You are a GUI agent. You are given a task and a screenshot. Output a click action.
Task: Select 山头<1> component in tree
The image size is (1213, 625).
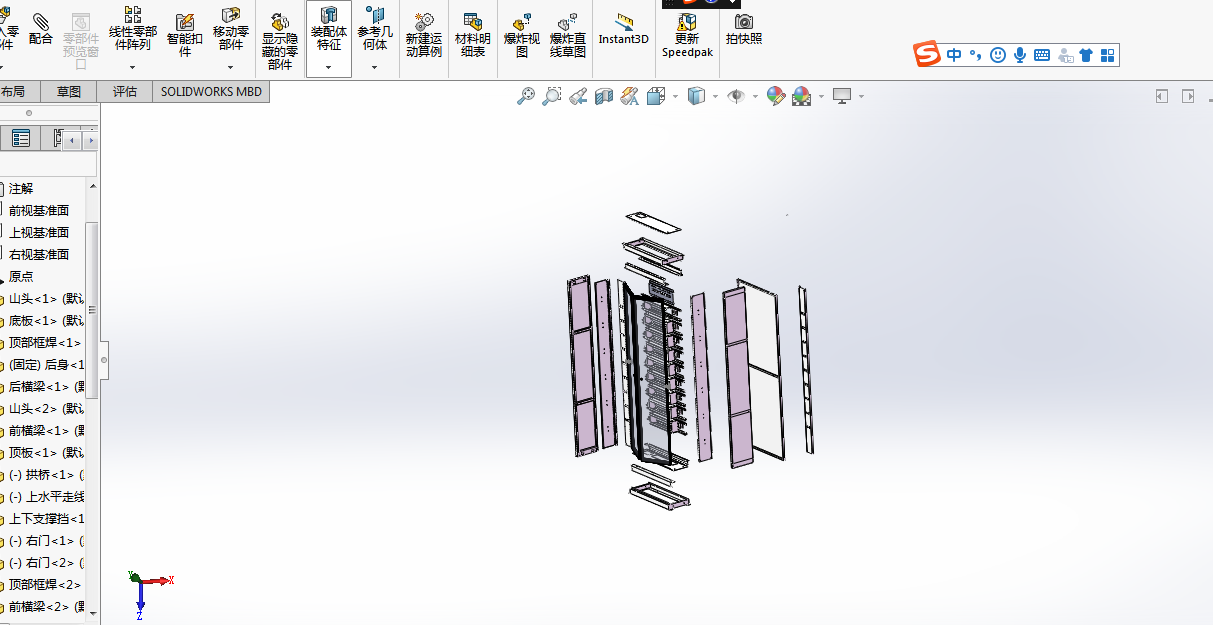[x=46, y=298]
